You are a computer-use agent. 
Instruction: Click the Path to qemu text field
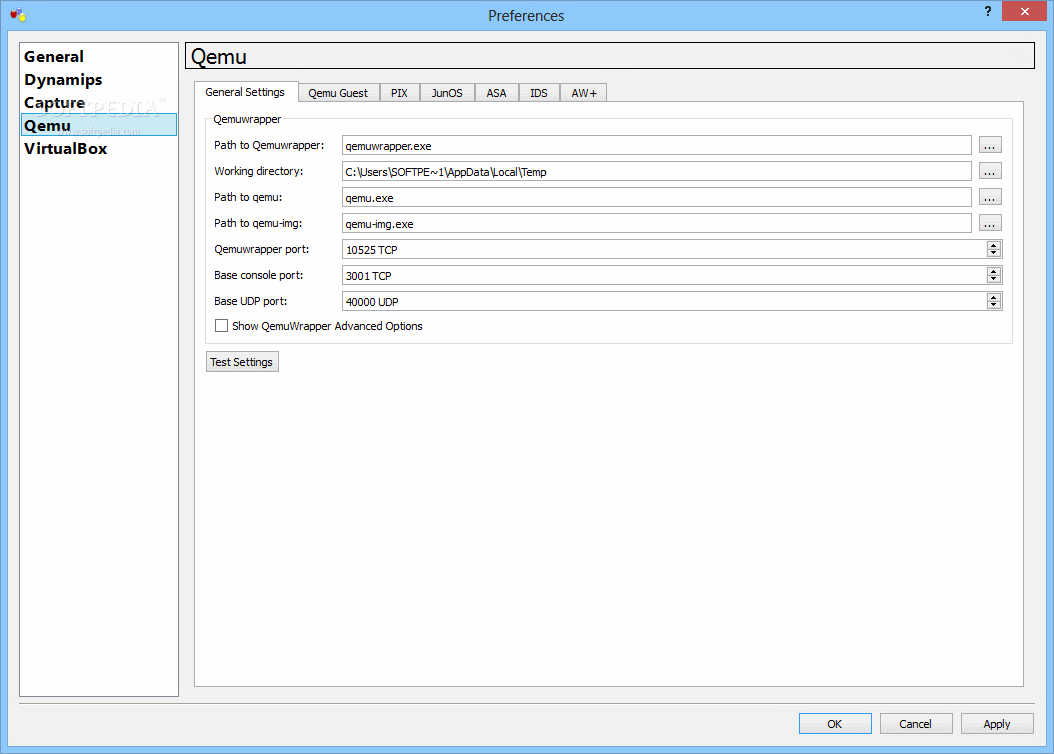tap(657, 198)
